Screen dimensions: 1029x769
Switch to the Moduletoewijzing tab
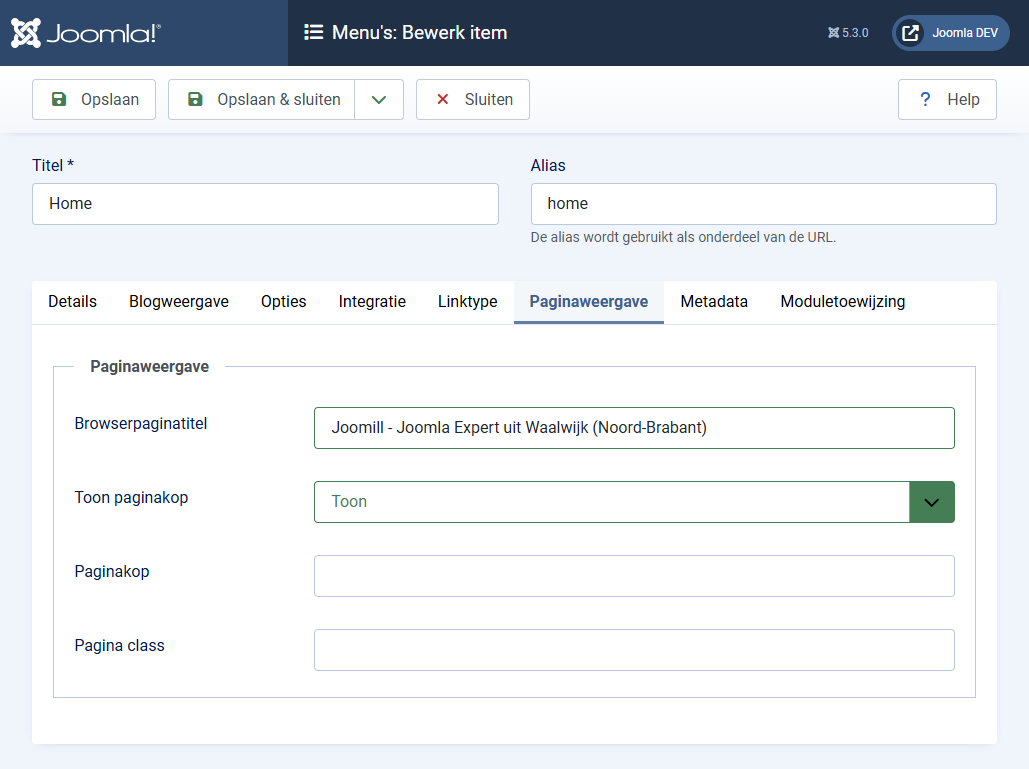pos(843,302)
